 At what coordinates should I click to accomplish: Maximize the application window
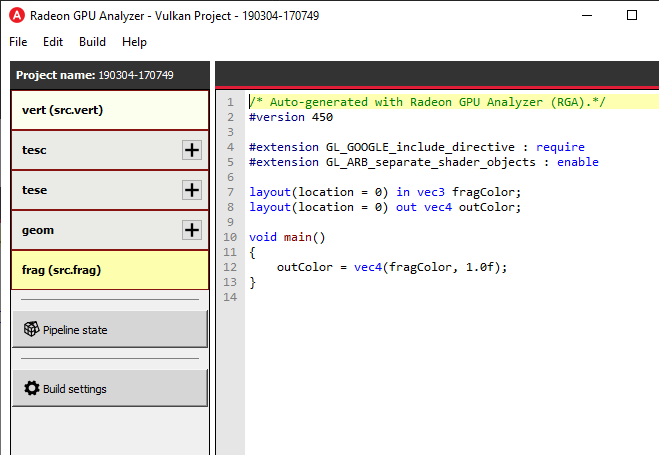pyautogui.click(x=631, y=16)
